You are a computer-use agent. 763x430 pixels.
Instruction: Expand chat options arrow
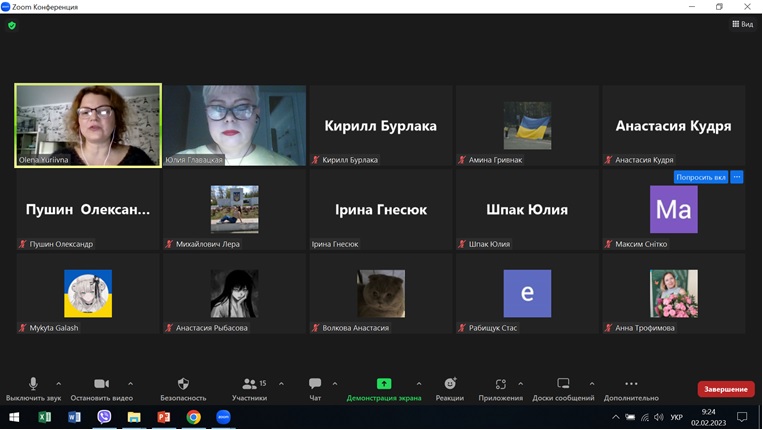335,384
